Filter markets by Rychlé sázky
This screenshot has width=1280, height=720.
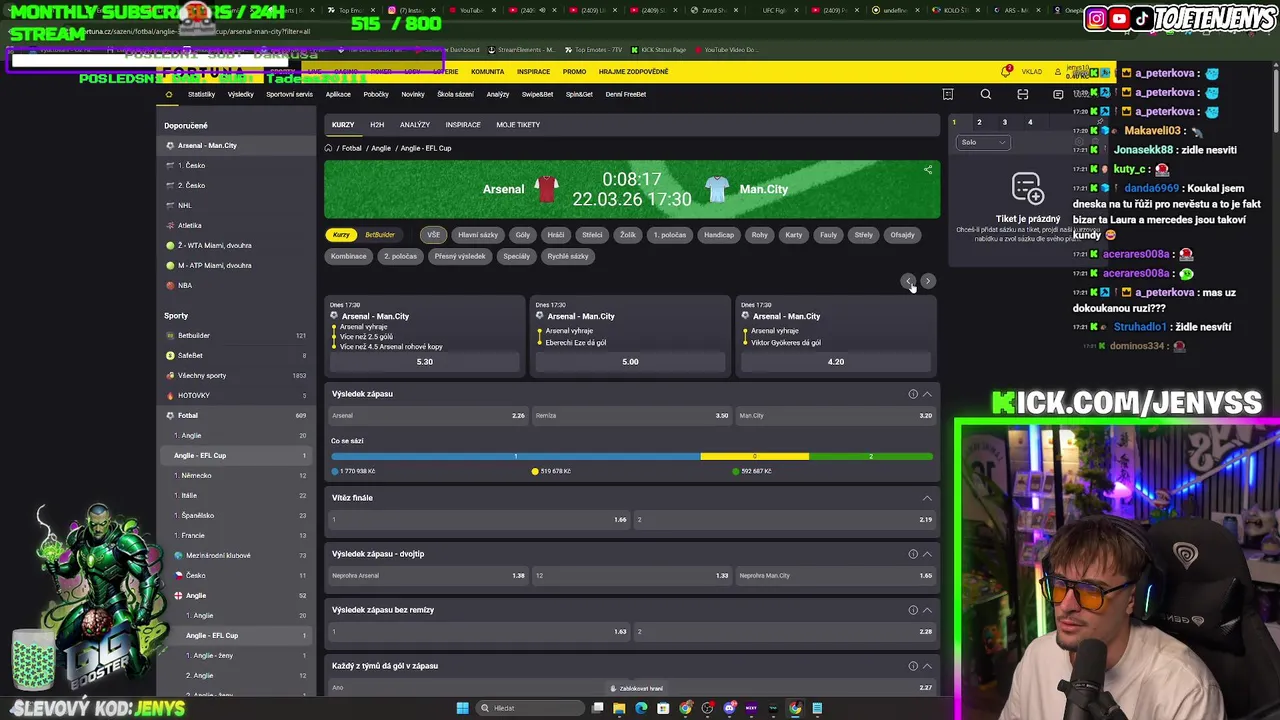pyautogui.click(x=568, y=256)
